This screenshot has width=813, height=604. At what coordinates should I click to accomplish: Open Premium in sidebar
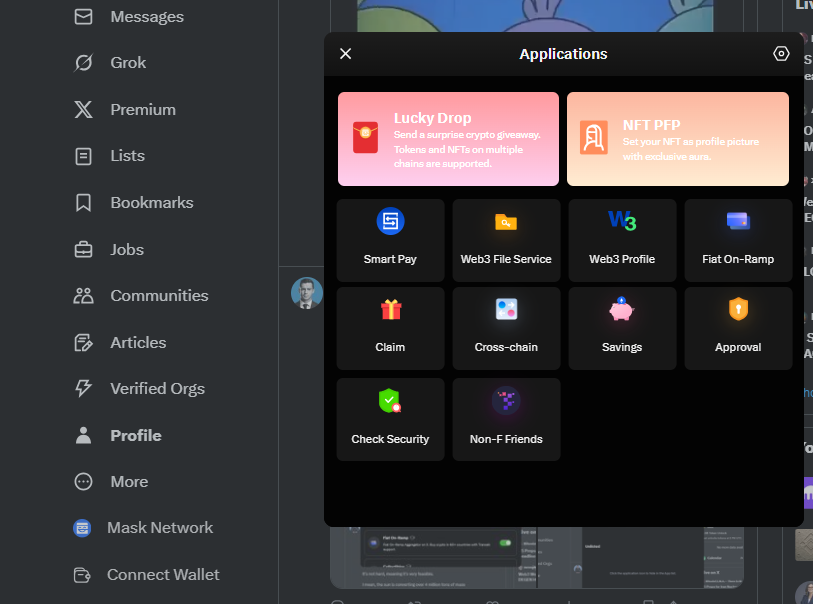point(125,109)
